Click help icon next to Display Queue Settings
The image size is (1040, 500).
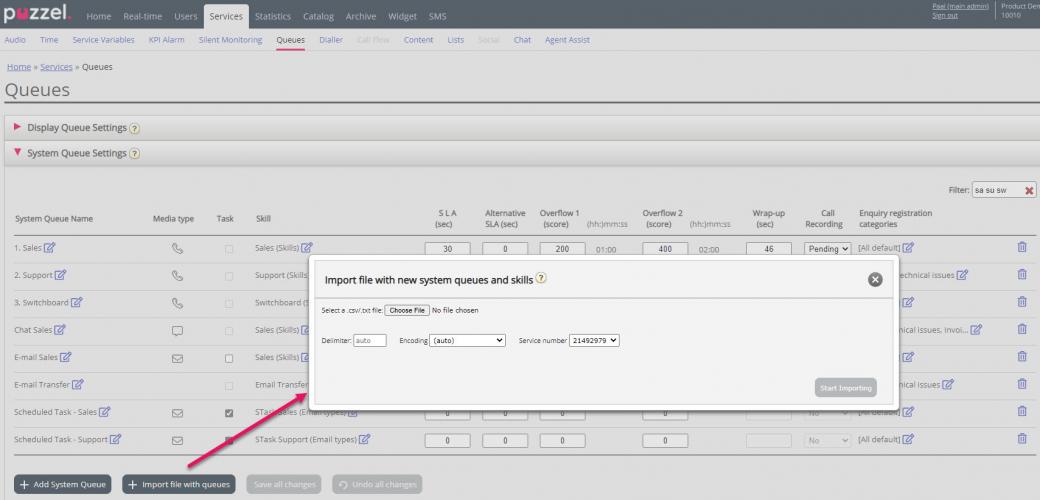click(134, 128)
